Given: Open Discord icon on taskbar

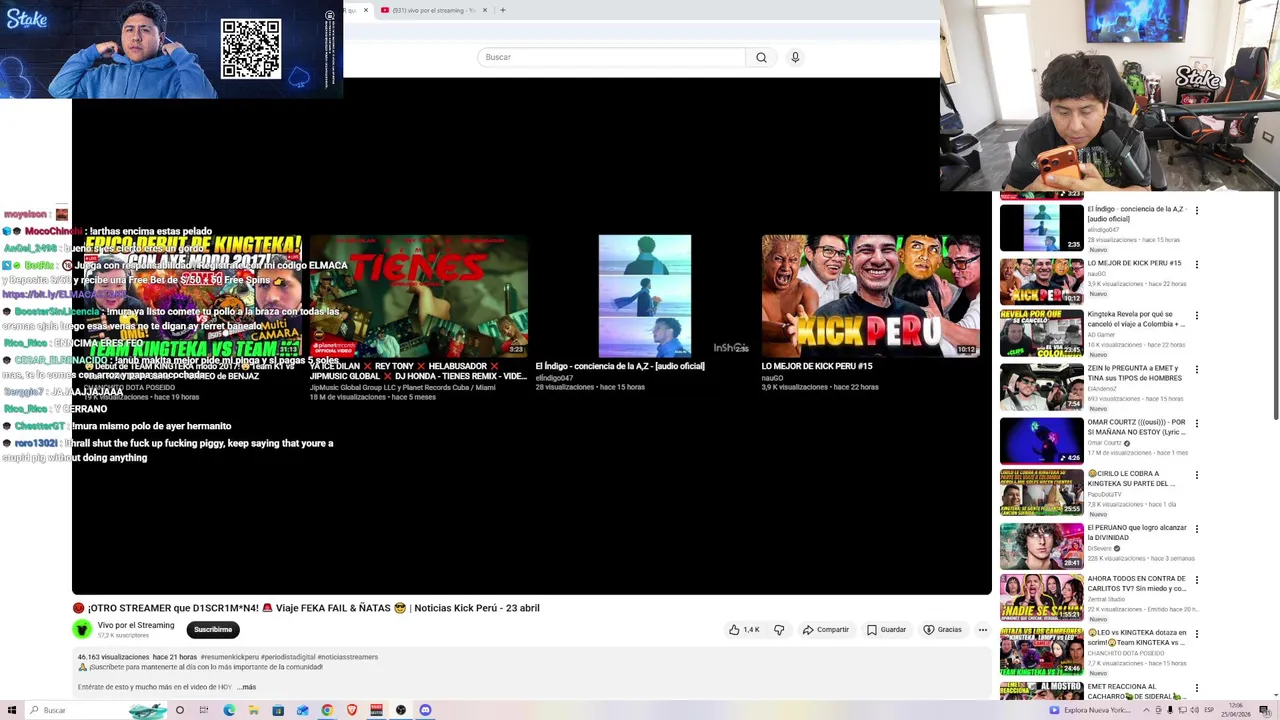Looking at the screenshot, I should click(425, 710).
